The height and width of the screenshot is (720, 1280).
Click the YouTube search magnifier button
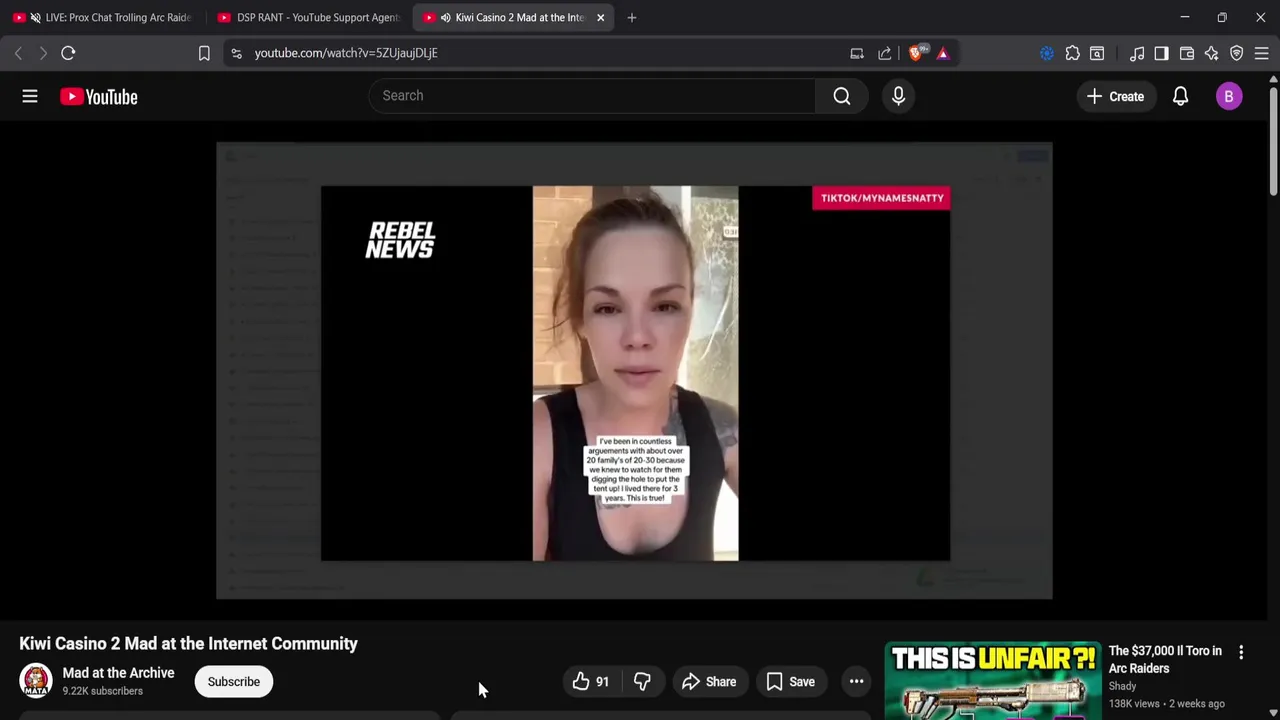842,96
